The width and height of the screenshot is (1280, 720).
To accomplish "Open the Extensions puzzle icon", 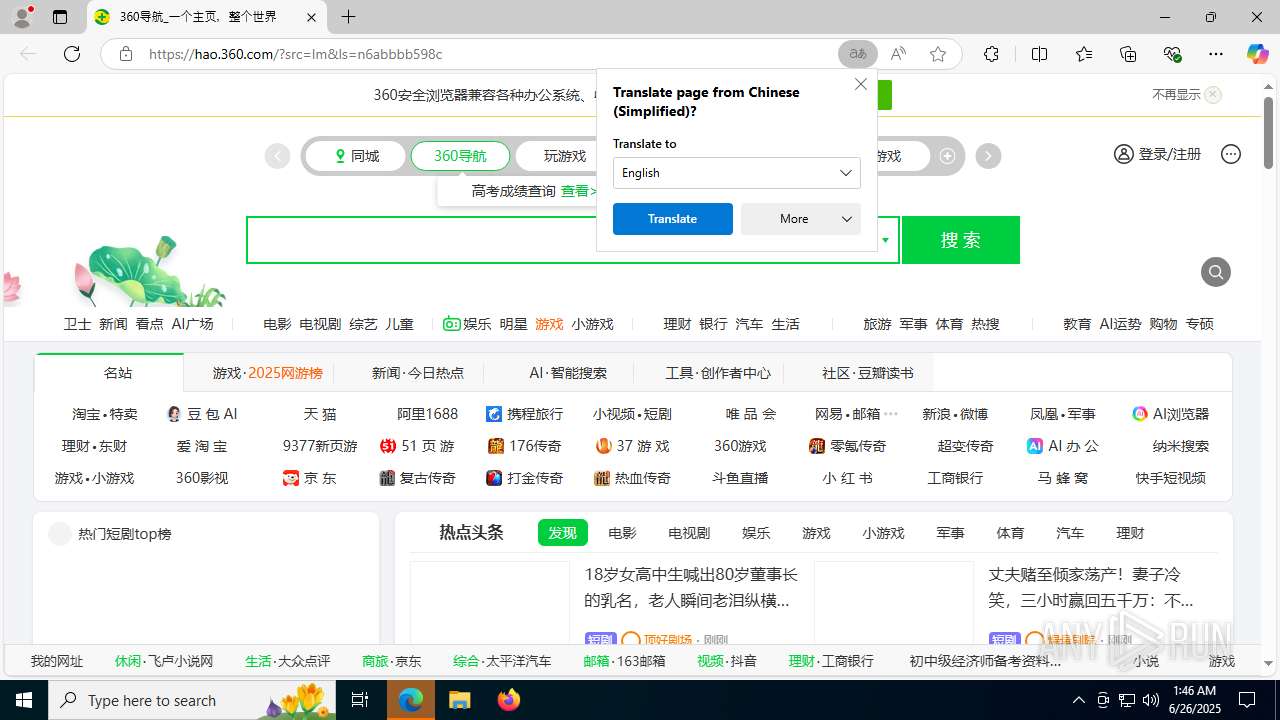I will pyautogui.click(x=991, y=54).
